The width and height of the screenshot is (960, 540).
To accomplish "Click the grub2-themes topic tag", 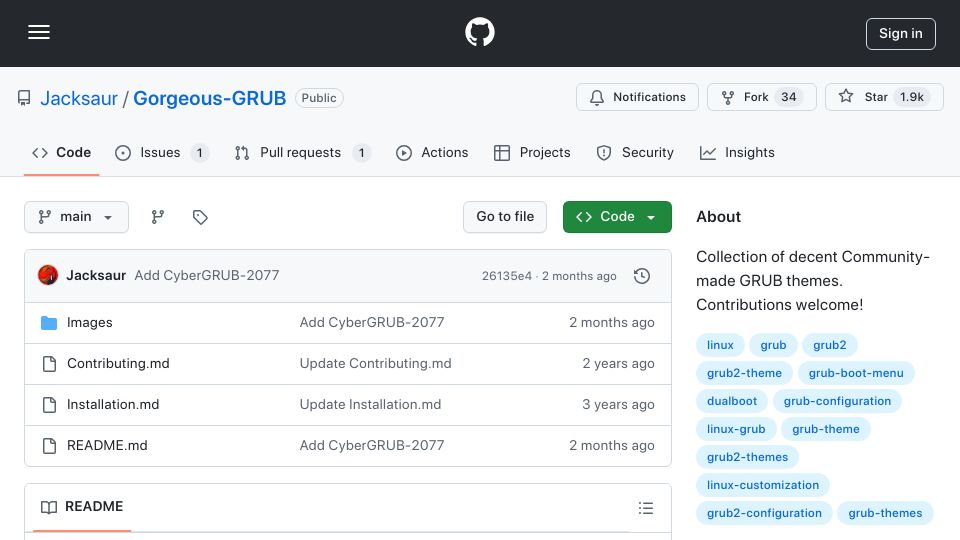I will (748, 458).
